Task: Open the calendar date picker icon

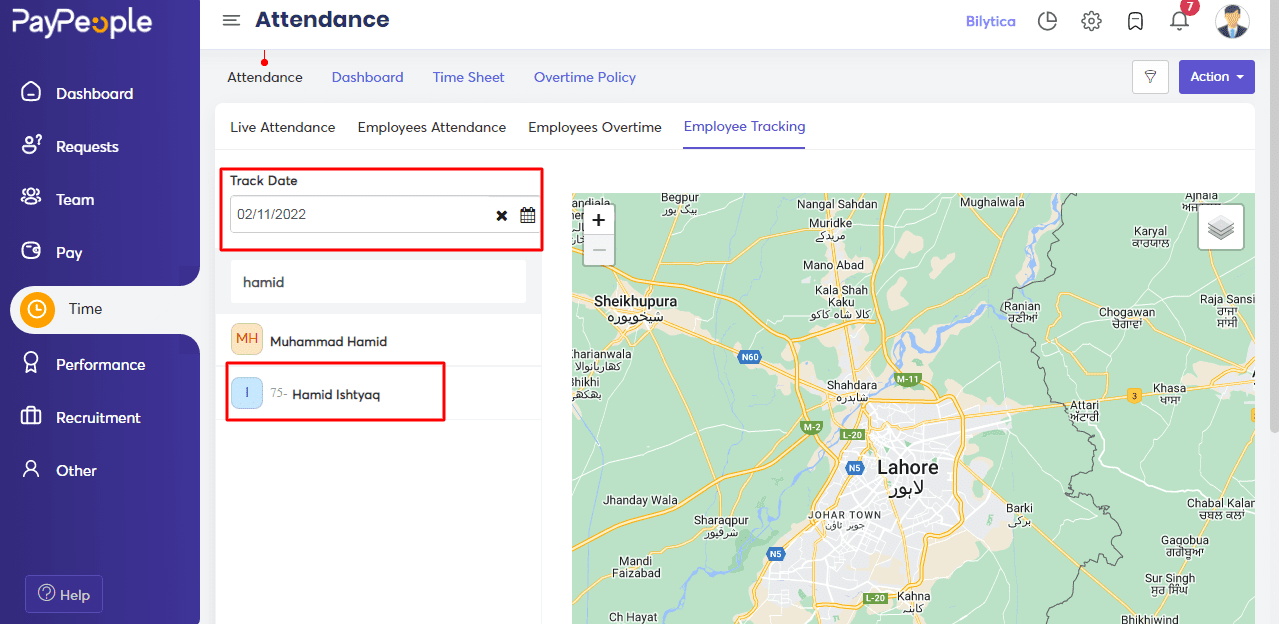Action: 528,215
